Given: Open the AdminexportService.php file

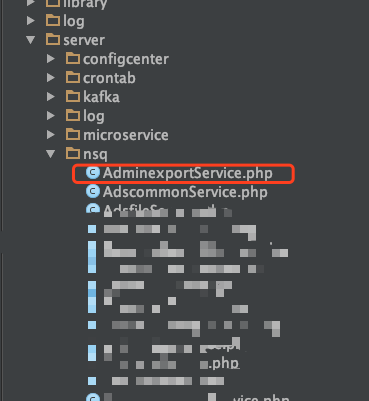Looking at the screenshot, I should 188,173.
